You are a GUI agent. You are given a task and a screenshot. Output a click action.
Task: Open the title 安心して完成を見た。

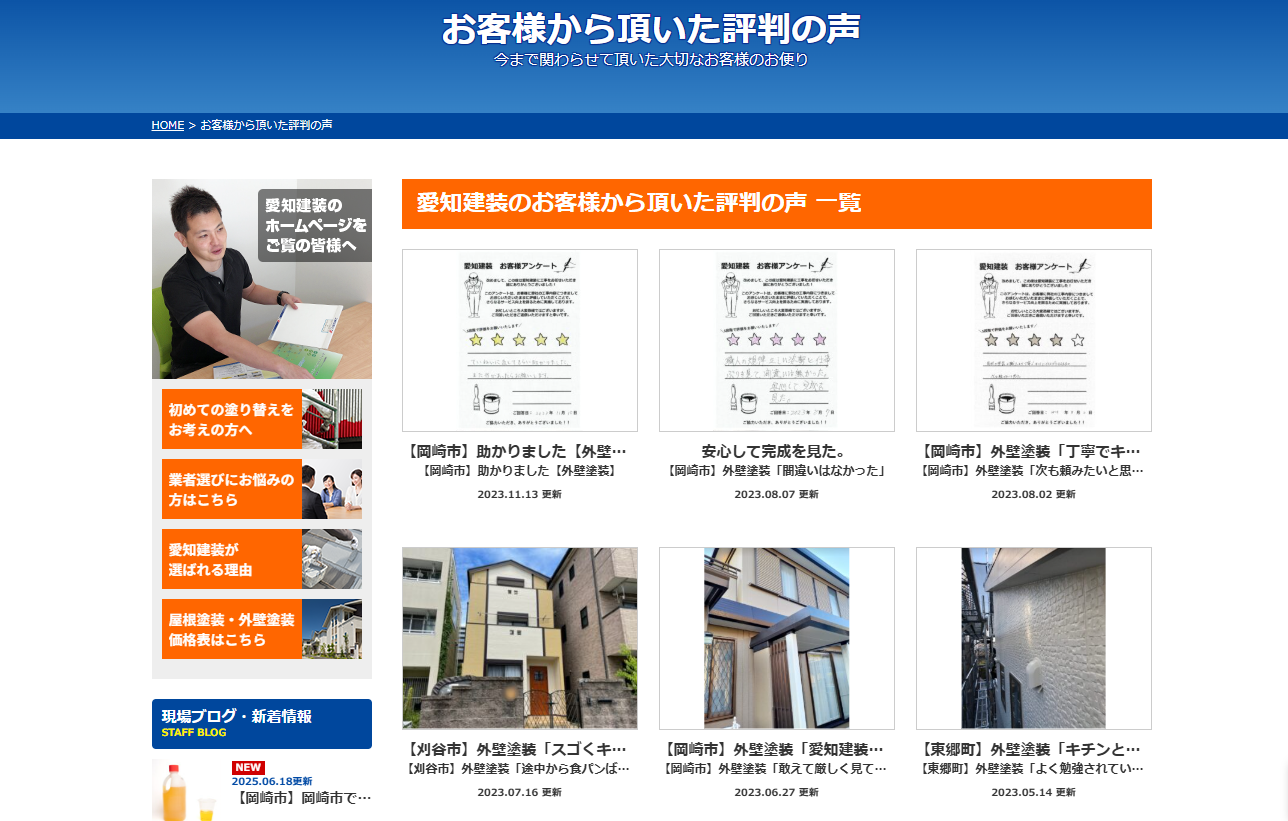777,451
